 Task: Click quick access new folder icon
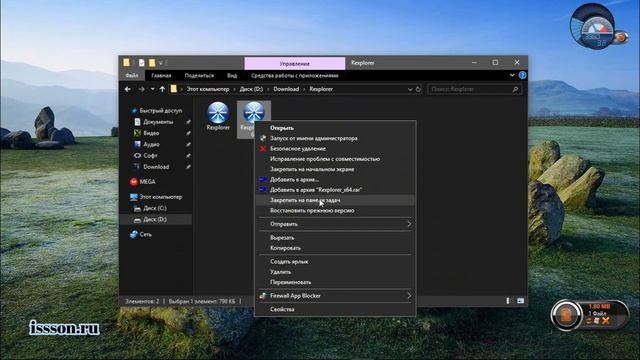click(x=152, y=63)
